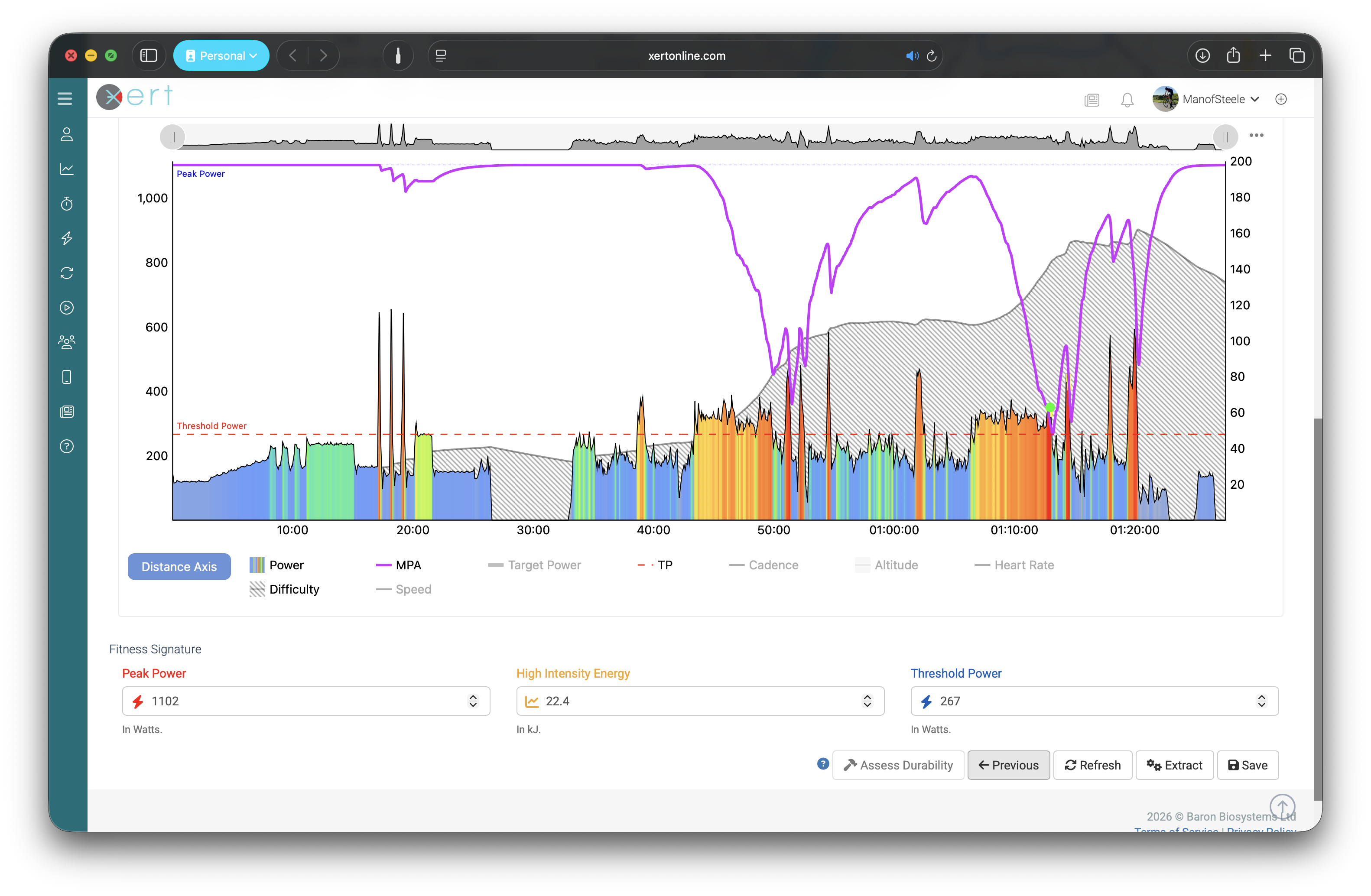The height and width of the screenshot is (896, 1371).
Task: Click the left range slider handle
Action: pos(172,137)
